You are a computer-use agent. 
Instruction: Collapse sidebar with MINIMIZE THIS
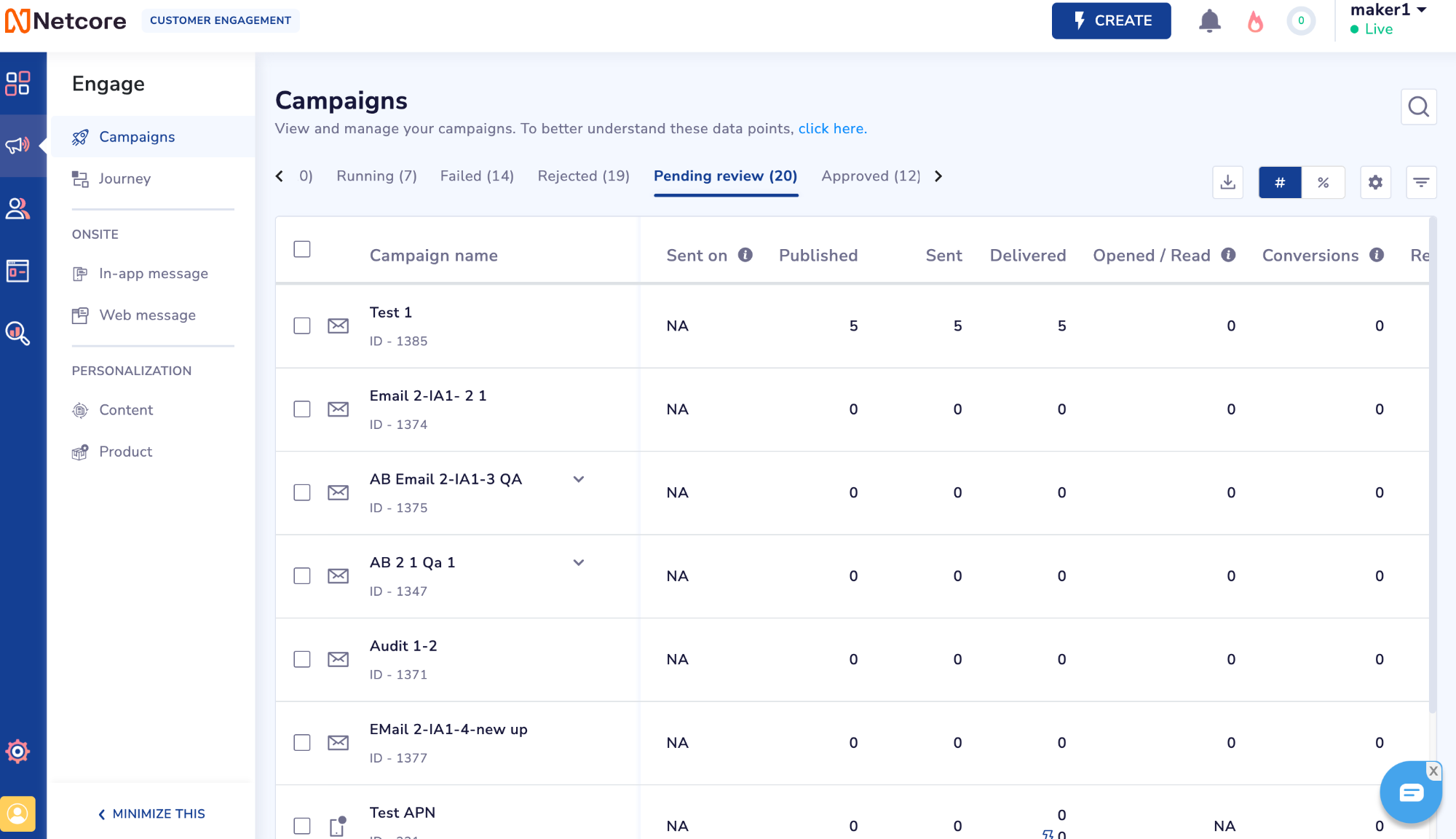coord(151,814)
